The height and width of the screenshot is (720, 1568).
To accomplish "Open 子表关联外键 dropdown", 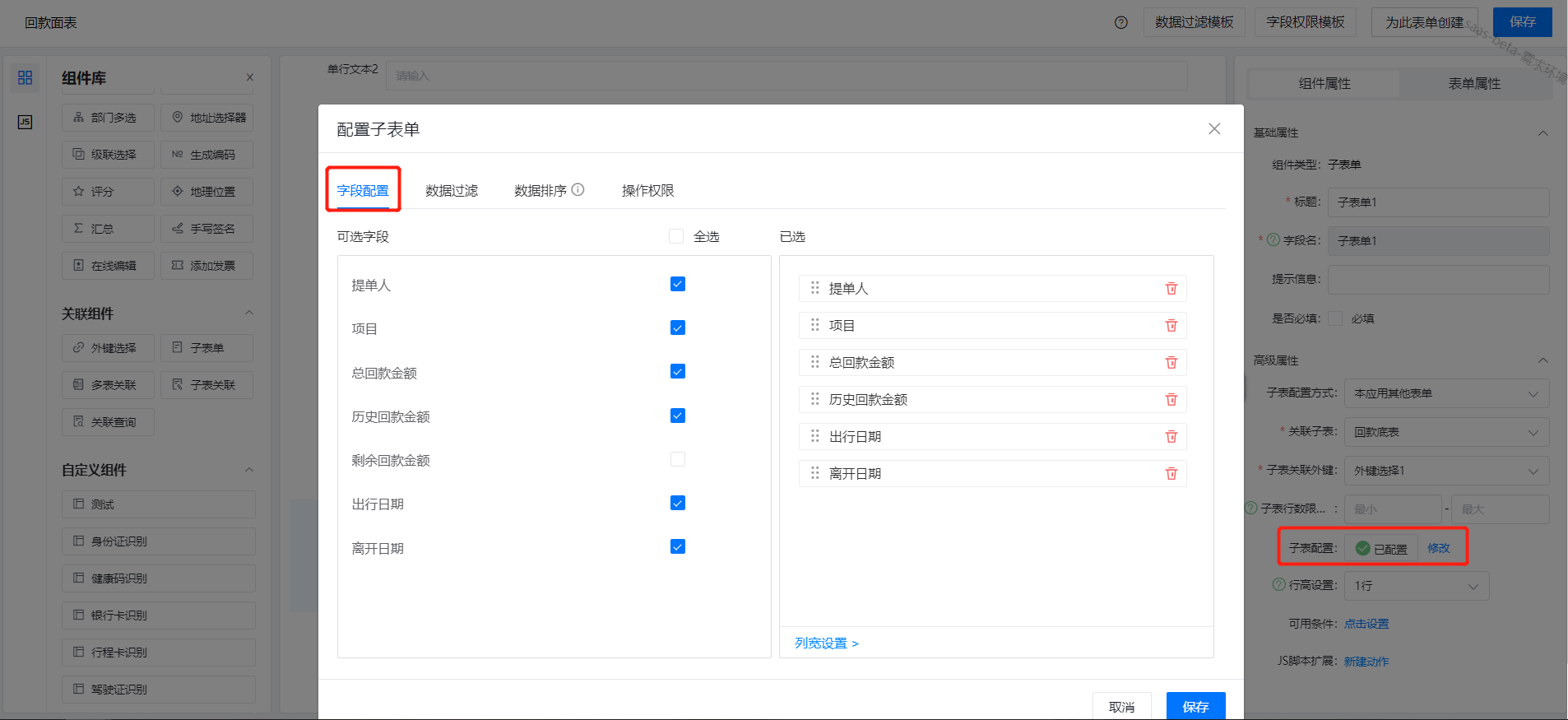I will point(1446,471).
